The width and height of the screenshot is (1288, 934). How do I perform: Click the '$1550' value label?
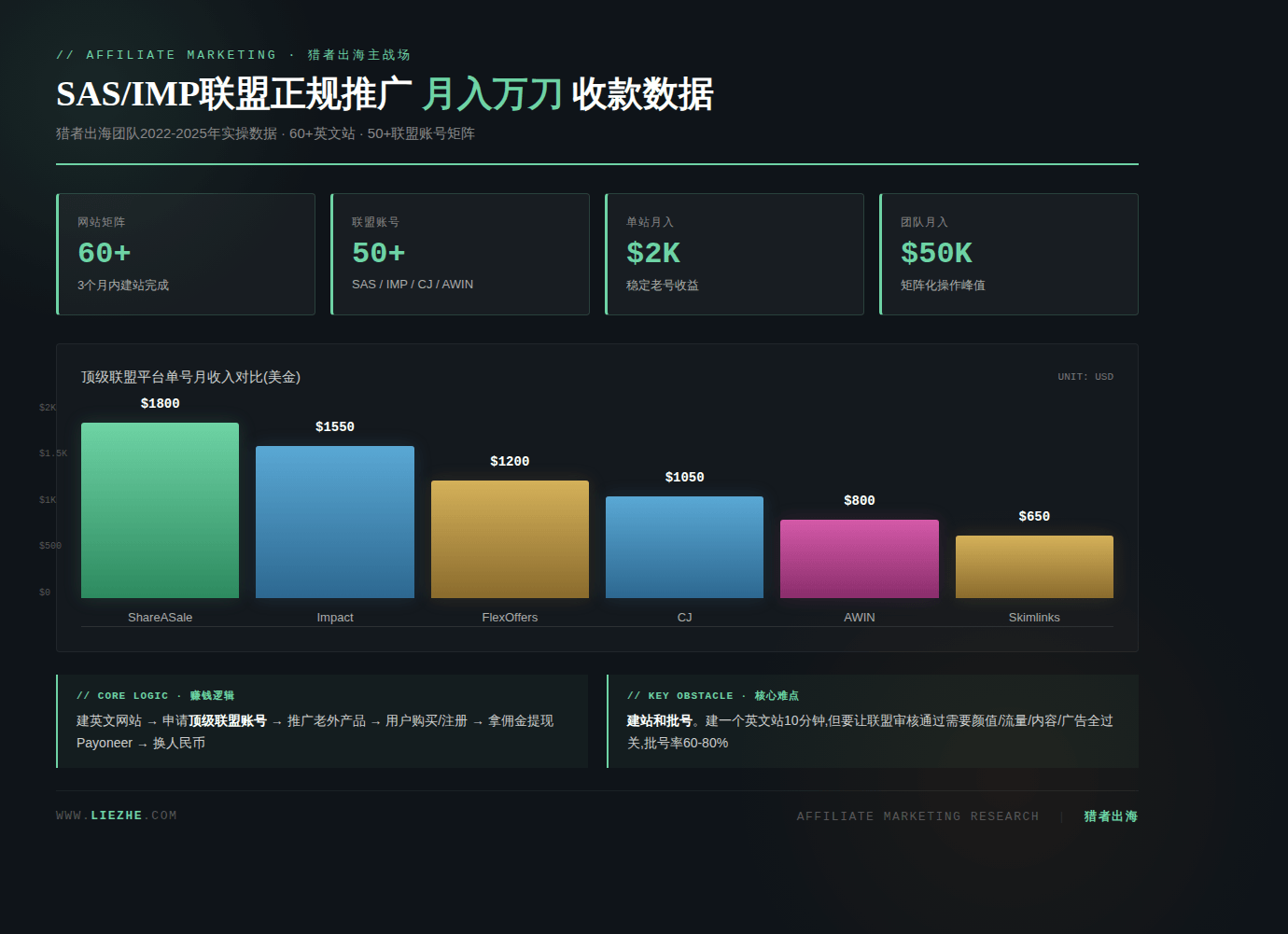point(335,426)
